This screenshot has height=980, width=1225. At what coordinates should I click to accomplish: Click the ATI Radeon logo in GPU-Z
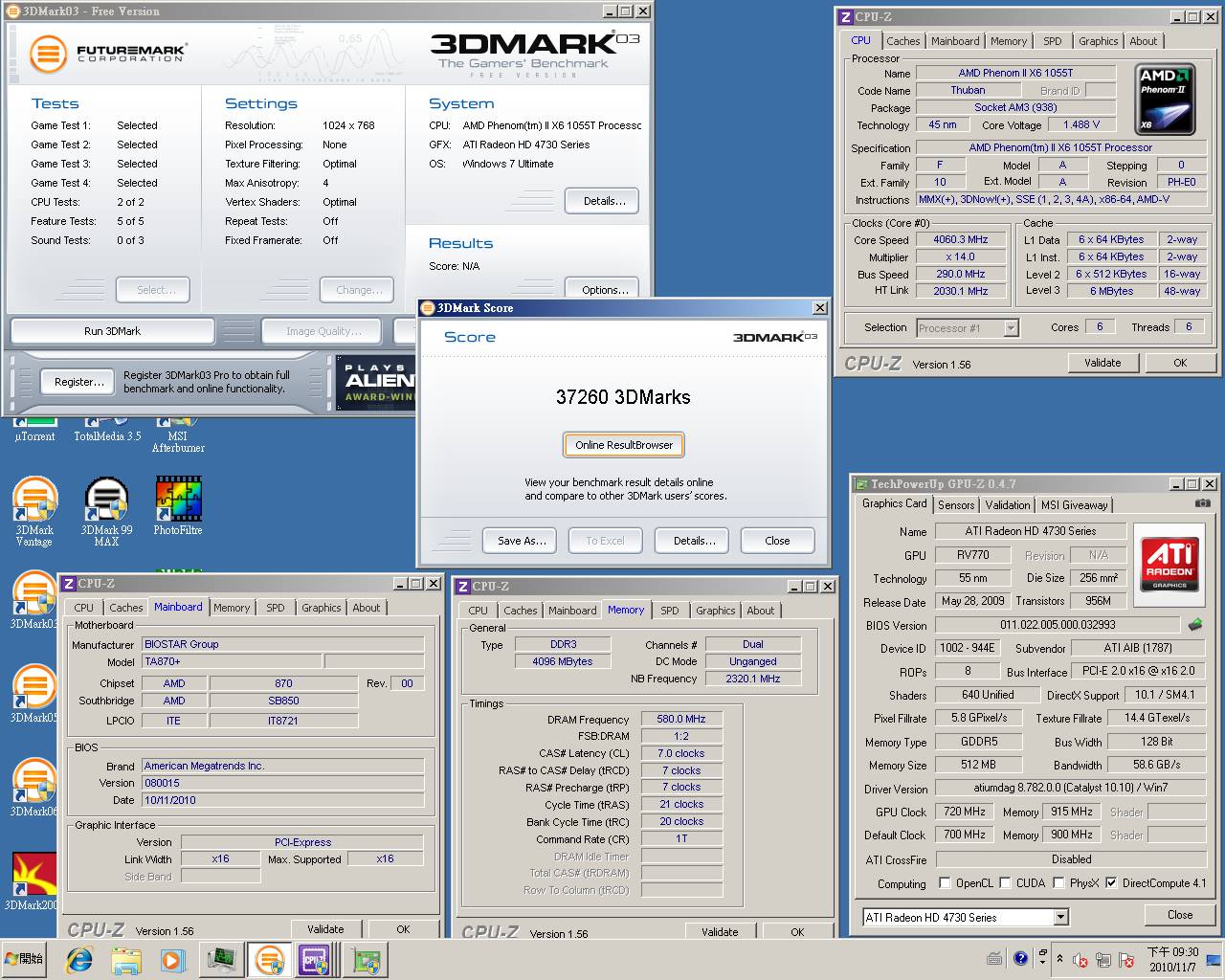pos(1169,565)
